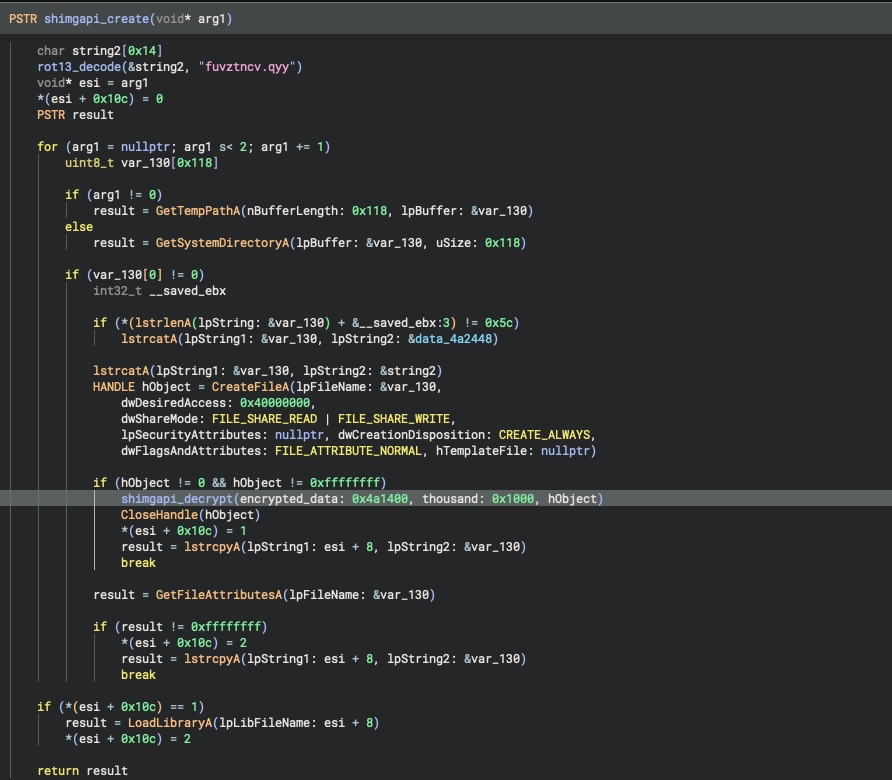Viewport: 892px width, 780px height.
Task: Select the PSTR return type in the header
Action: click(23, 19)
